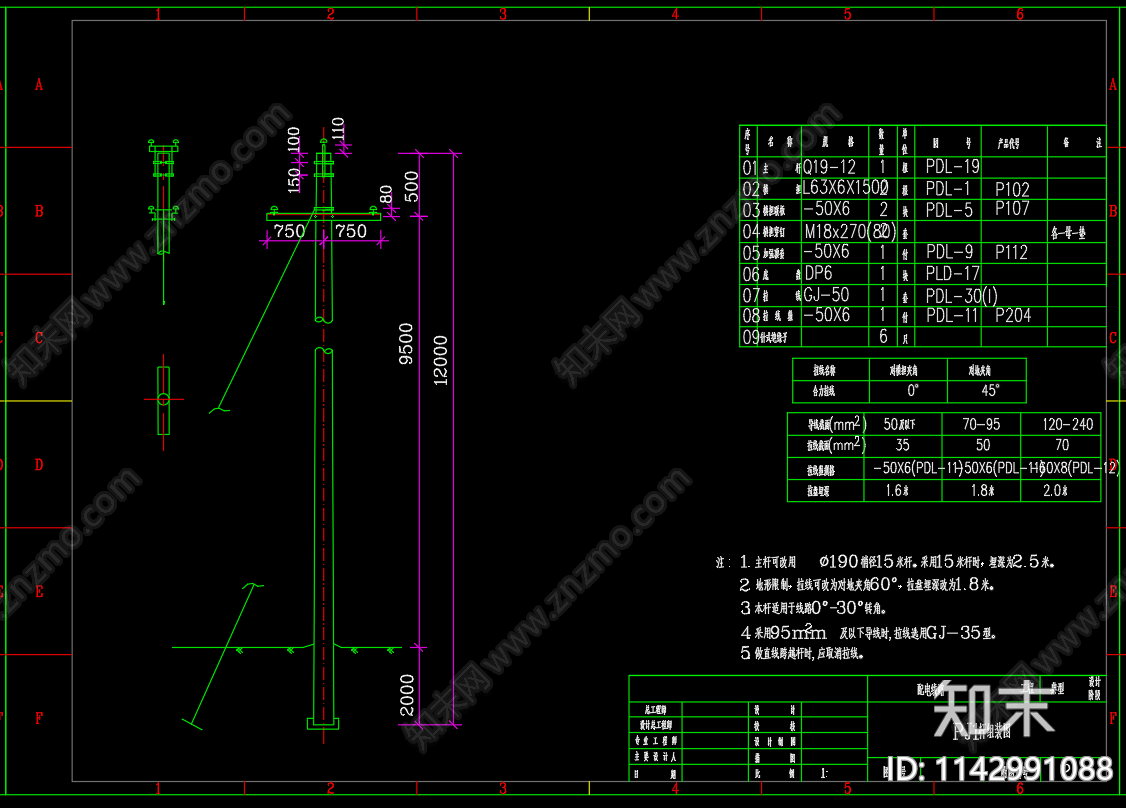Click note 1 mentioning ø190

[x=897, y=562]
